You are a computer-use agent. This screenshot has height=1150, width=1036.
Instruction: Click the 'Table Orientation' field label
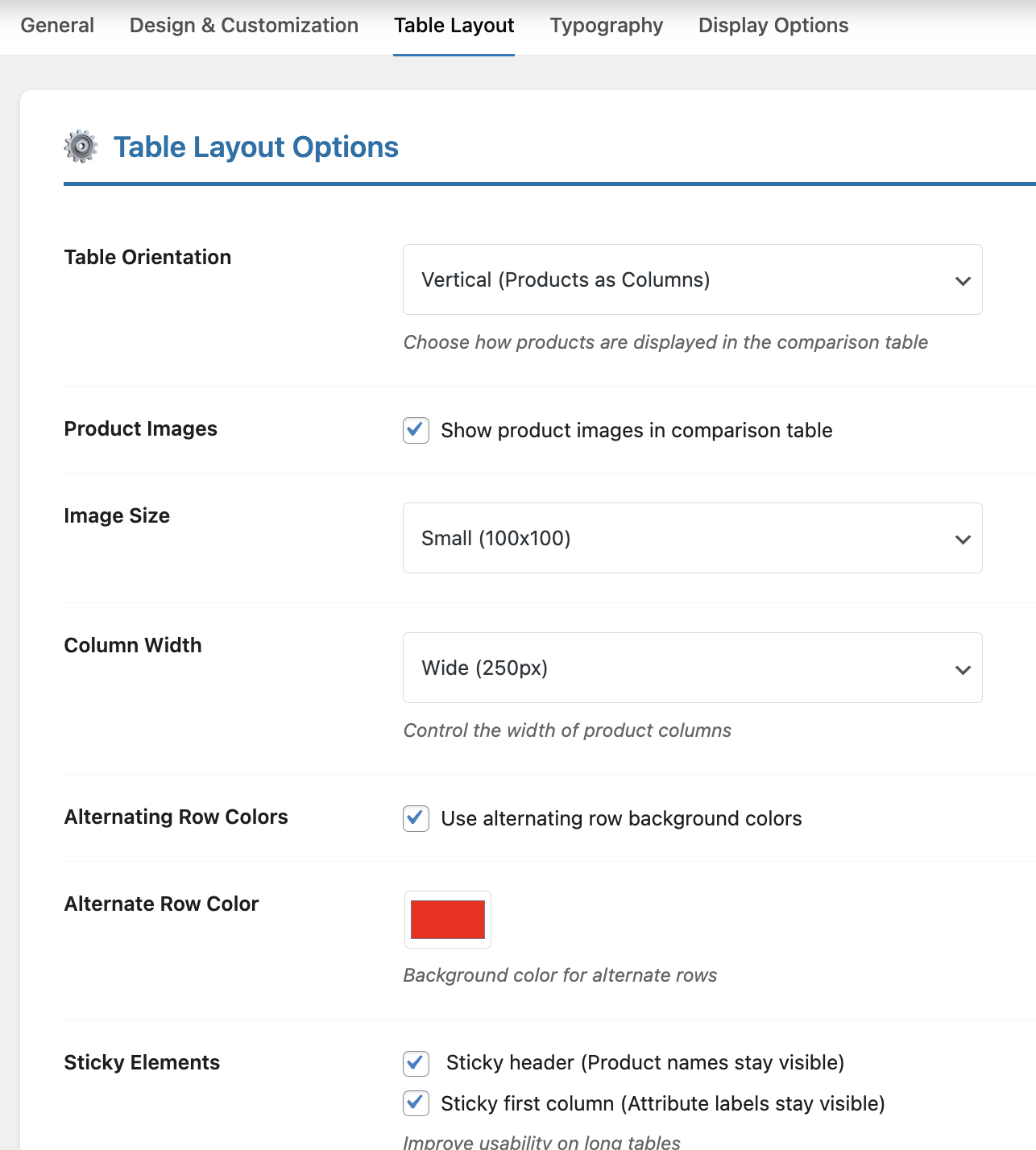pos(147,257)
